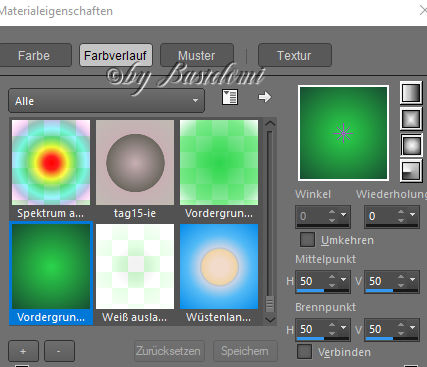This screenshot has width=427, height=367.
Task: Click the Speichern button
Action: (245, 351)
